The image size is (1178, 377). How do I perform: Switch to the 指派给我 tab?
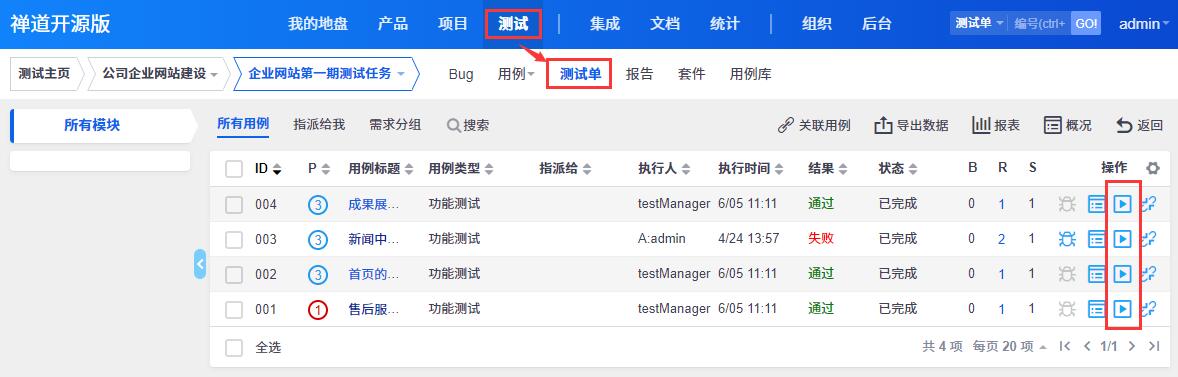pyautogui.click(x=319, y=125)
